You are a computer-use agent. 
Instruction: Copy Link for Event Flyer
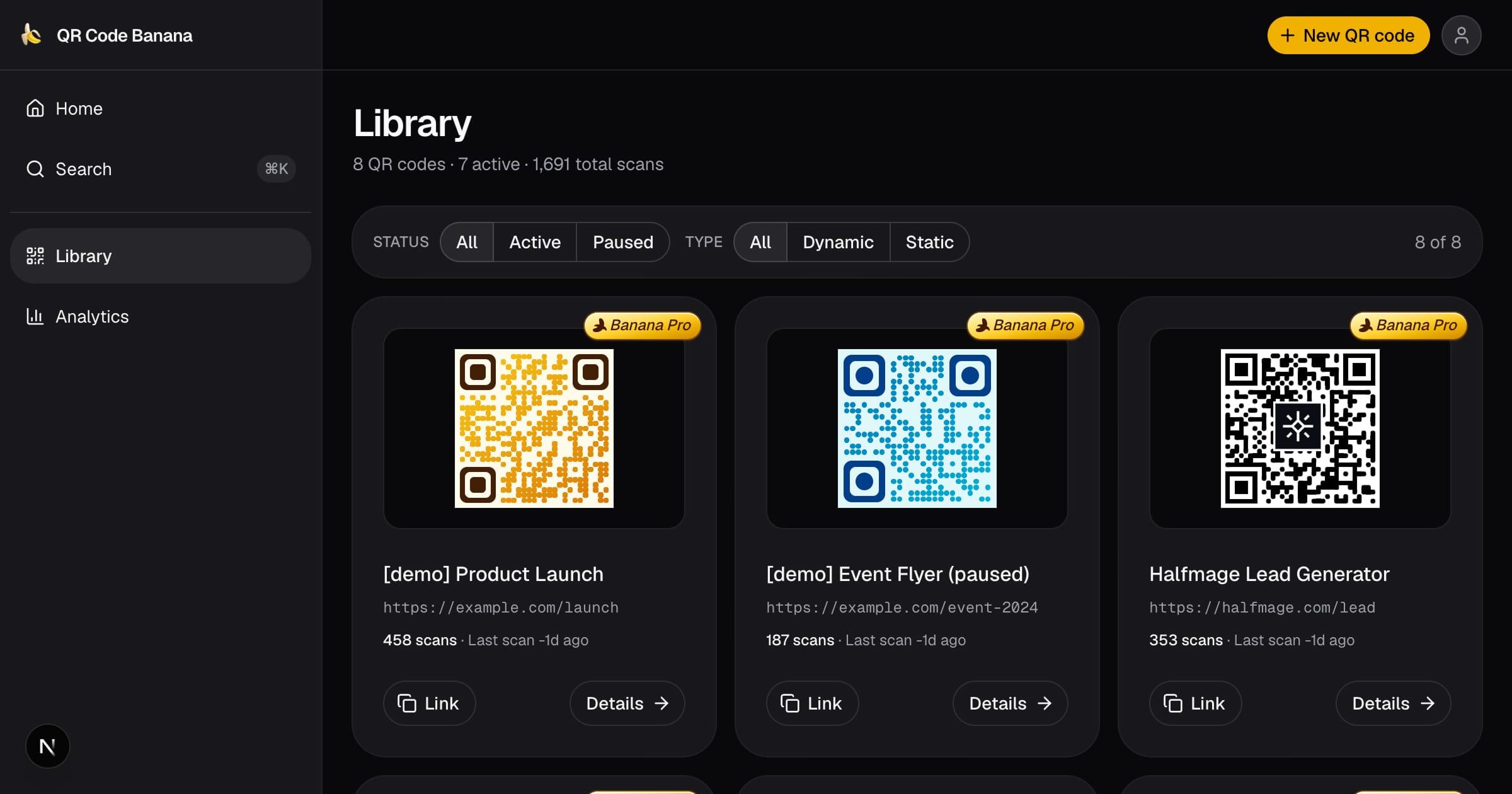pos(812,703)
